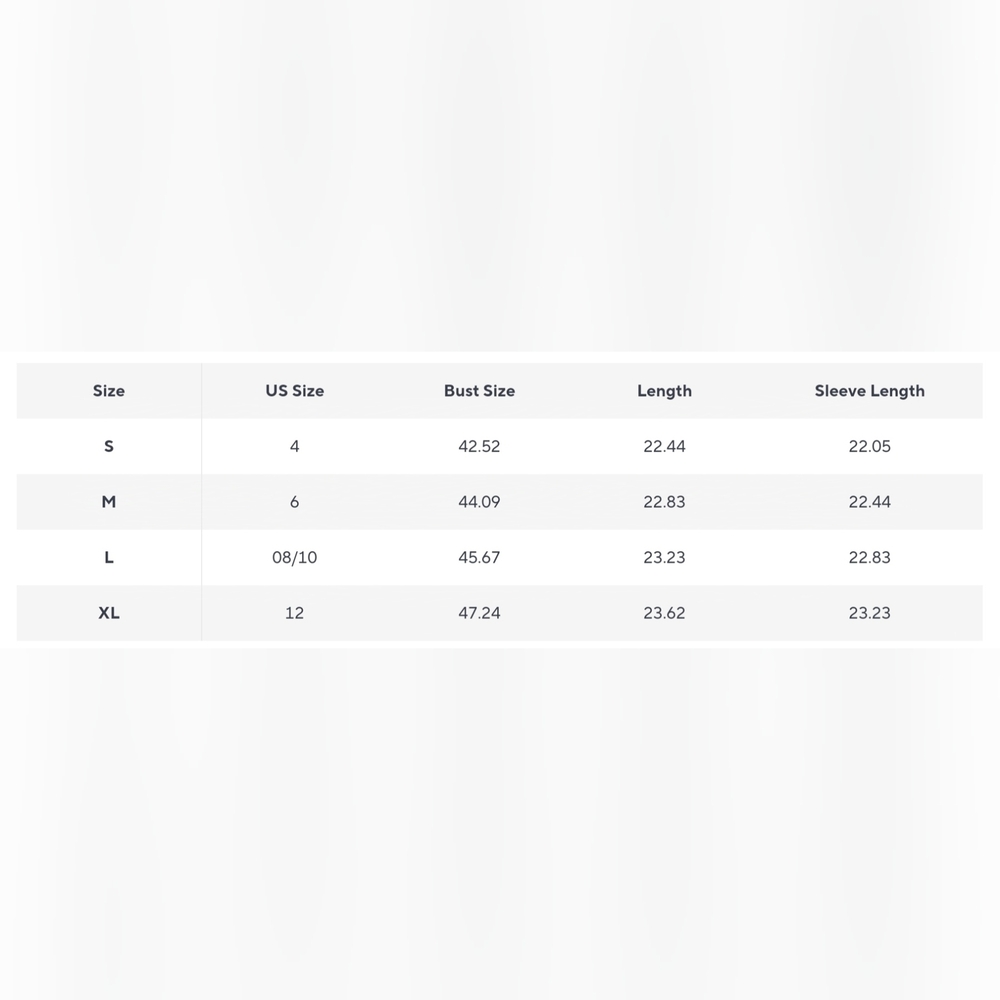Select the S size row label
The width and height of the screenshot is (1000, 1000).
point(108,446)
